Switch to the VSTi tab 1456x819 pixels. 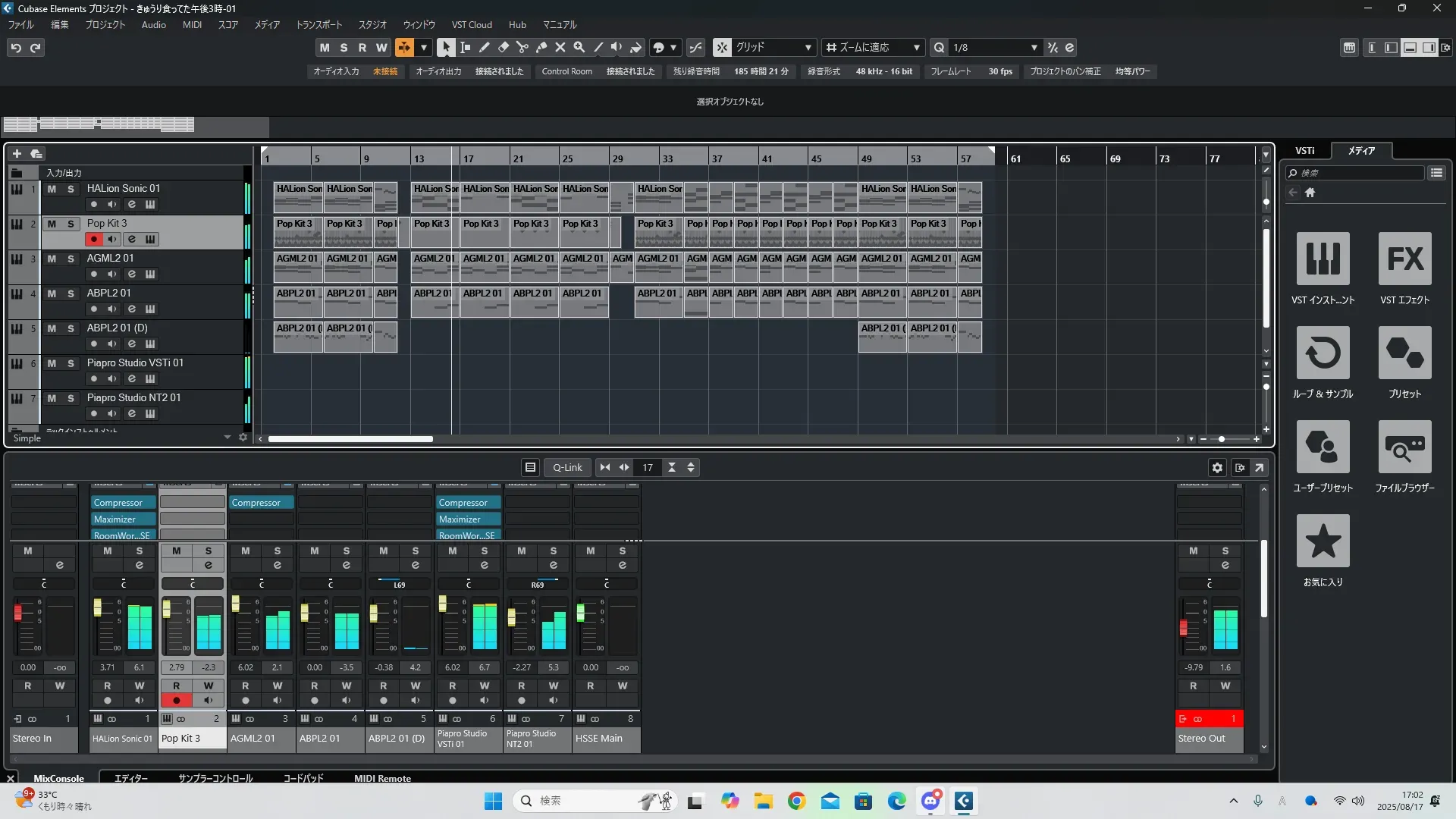coord(1304,150)
